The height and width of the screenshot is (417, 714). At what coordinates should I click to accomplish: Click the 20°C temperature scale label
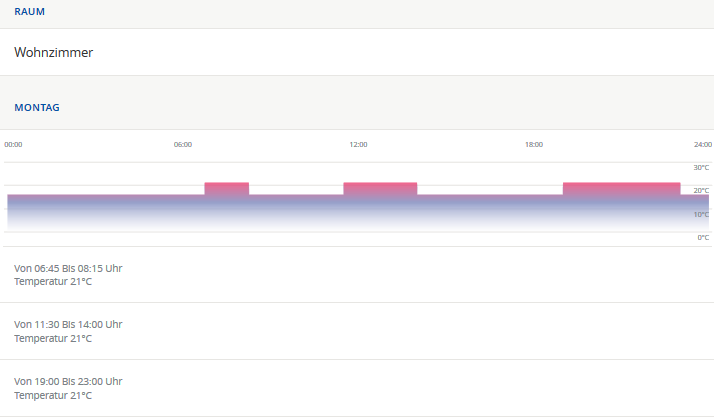[x=701, y=191]
